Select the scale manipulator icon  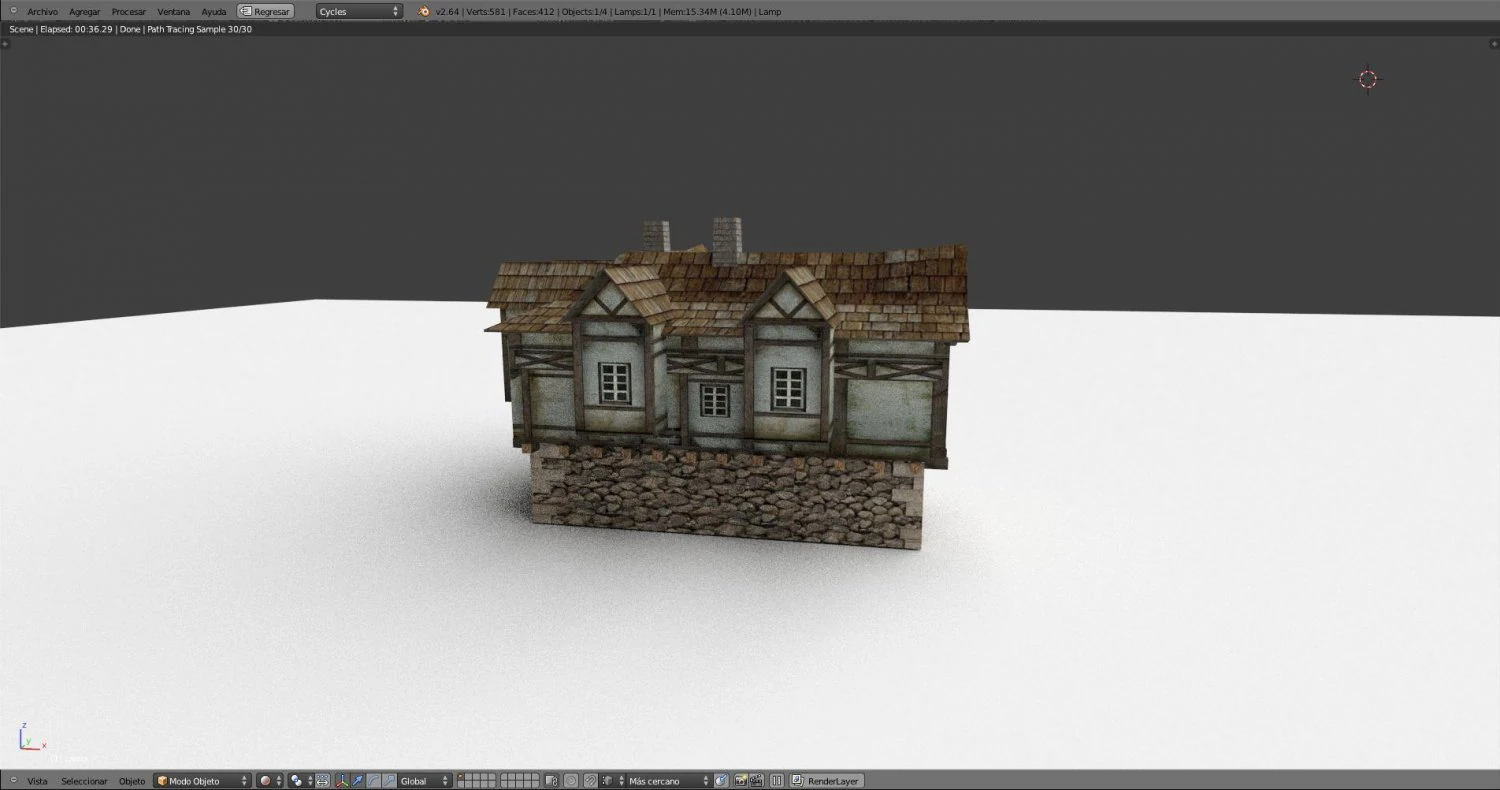[x=388, y=781]
